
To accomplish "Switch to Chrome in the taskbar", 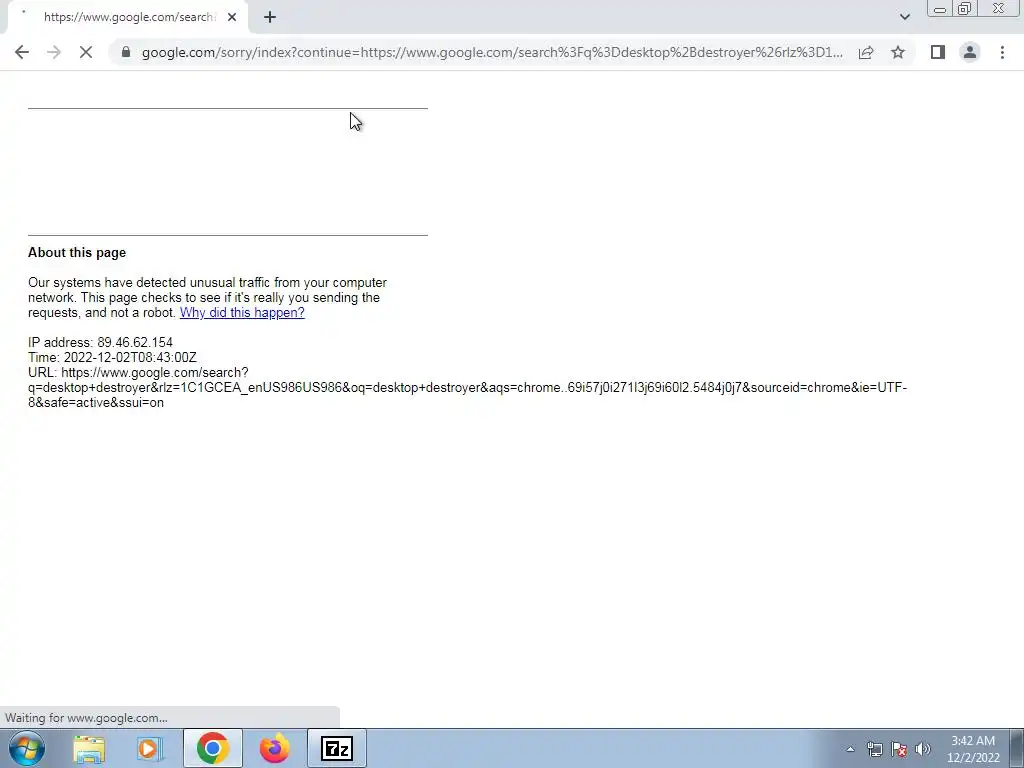I will tap(212, 748).
